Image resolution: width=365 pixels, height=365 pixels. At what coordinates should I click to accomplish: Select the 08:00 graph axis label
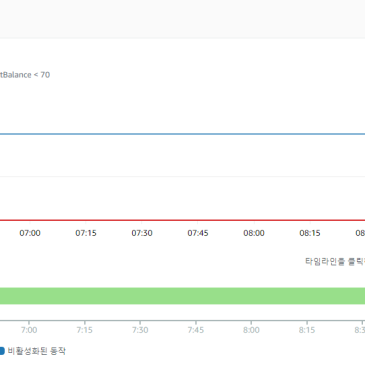coord(254,233)
